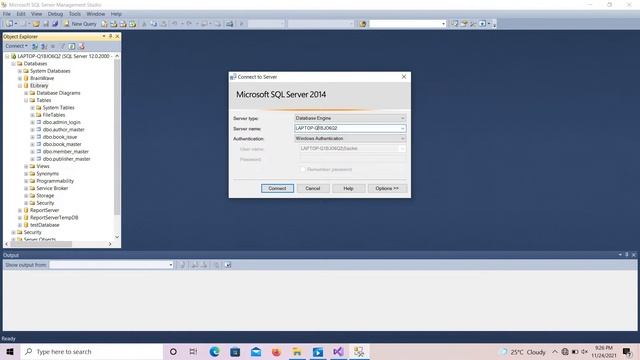Viewport: 640px width, 360px height.
Task: Open the File menu
Action: pos(7,14)
